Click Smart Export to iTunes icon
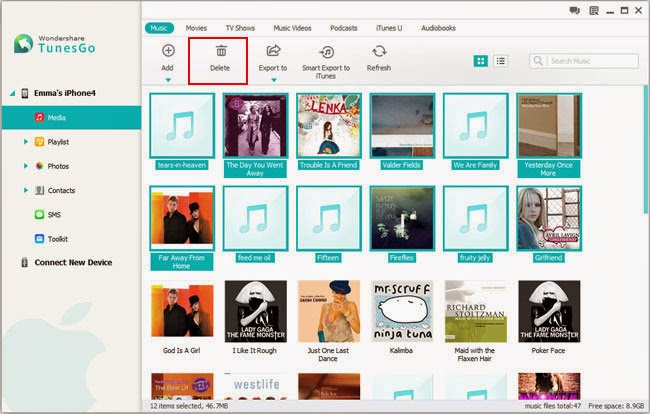The width and height of the screenshot is (650, 414). click(x=327, y=52)
